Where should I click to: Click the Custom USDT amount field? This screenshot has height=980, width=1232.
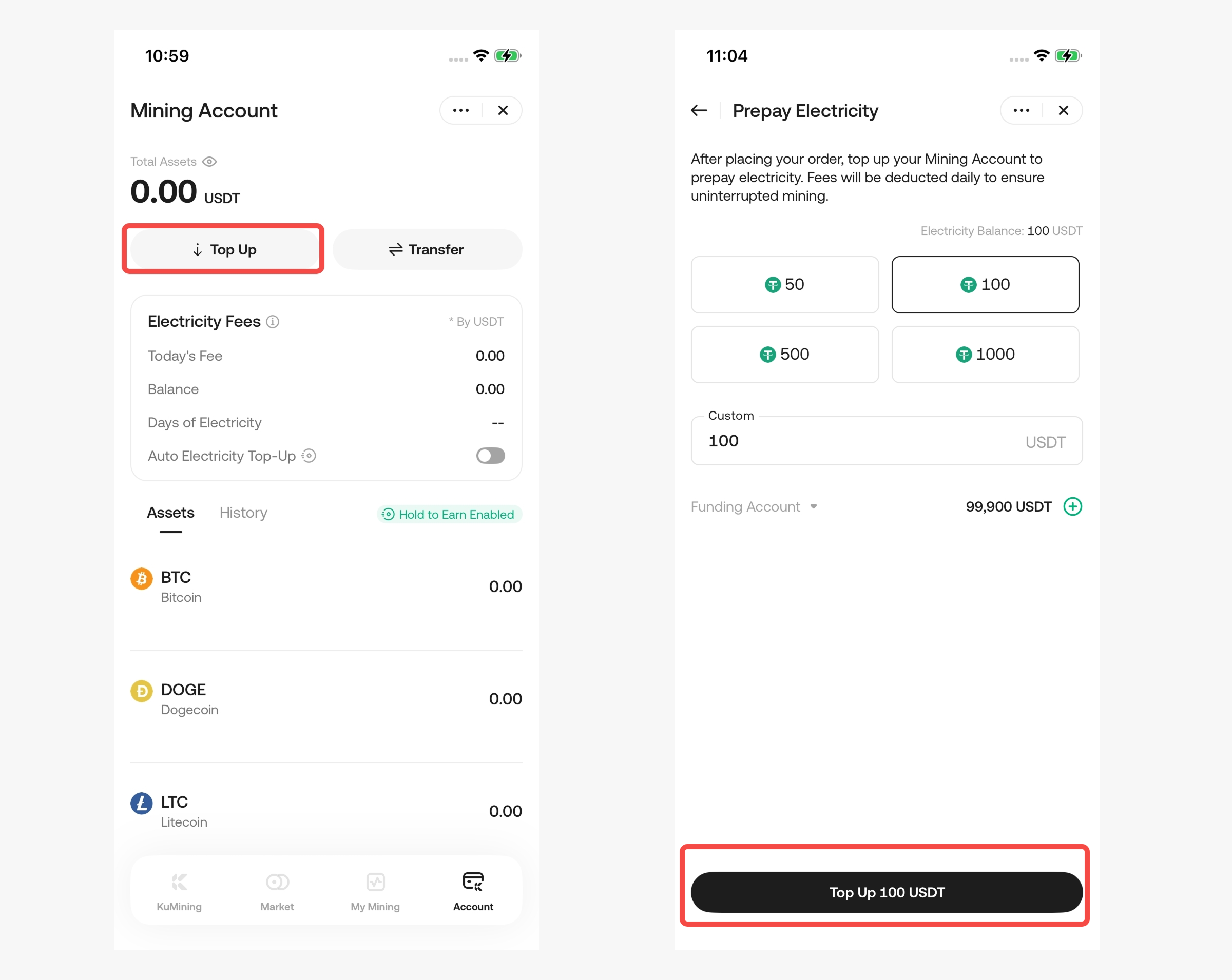tap(857, 441)
